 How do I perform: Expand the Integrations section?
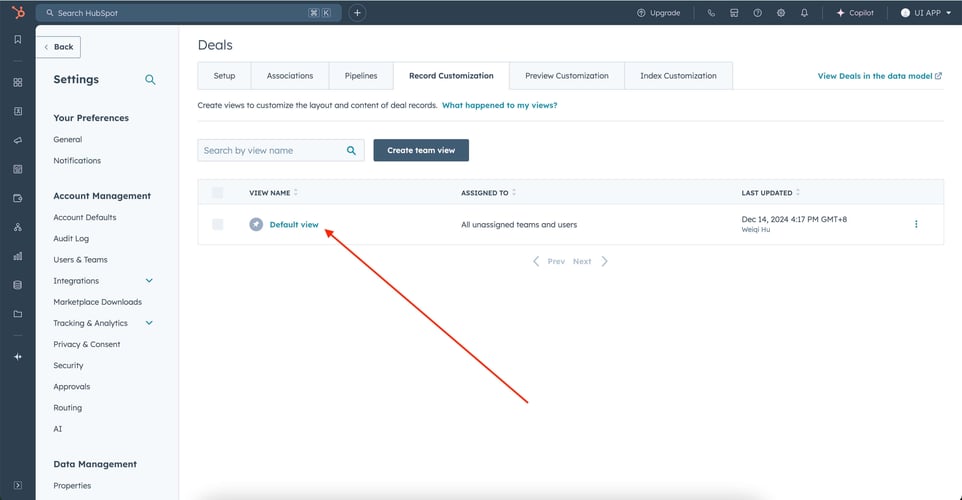pos(149,280)
